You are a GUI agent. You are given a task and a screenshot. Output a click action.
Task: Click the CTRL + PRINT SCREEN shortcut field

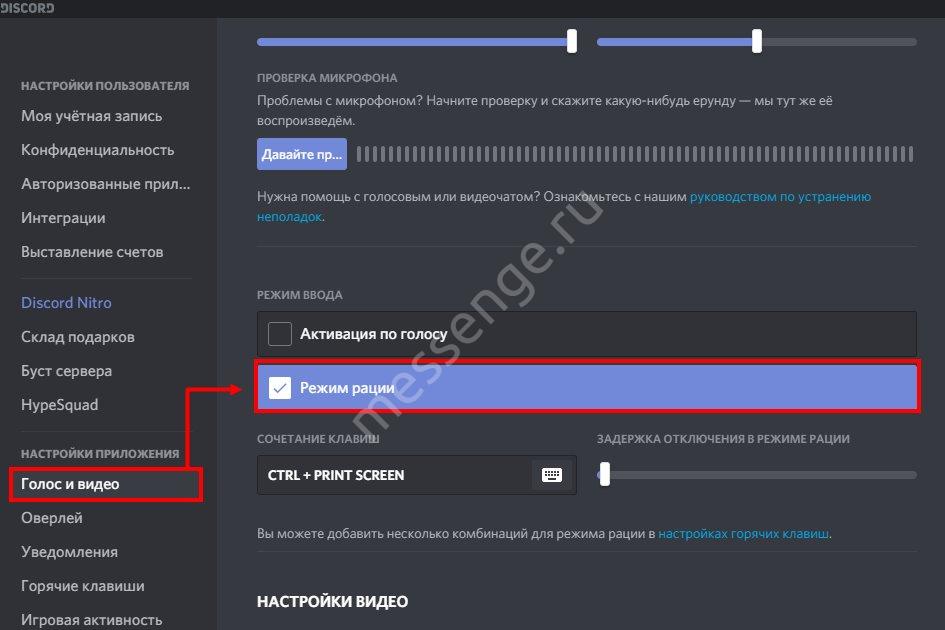[416, 475]
